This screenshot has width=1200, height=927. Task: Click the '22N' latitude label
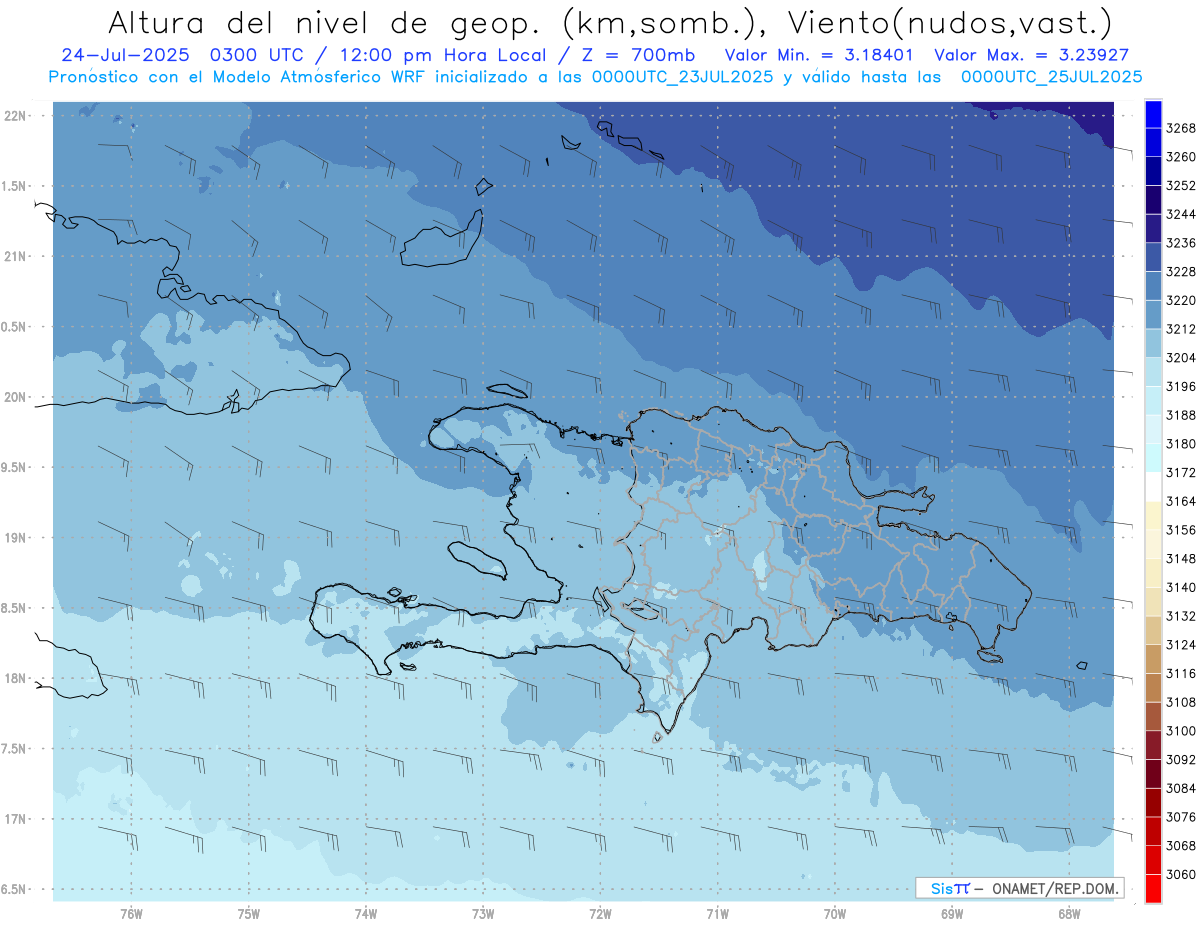click(x=15, y=116)
